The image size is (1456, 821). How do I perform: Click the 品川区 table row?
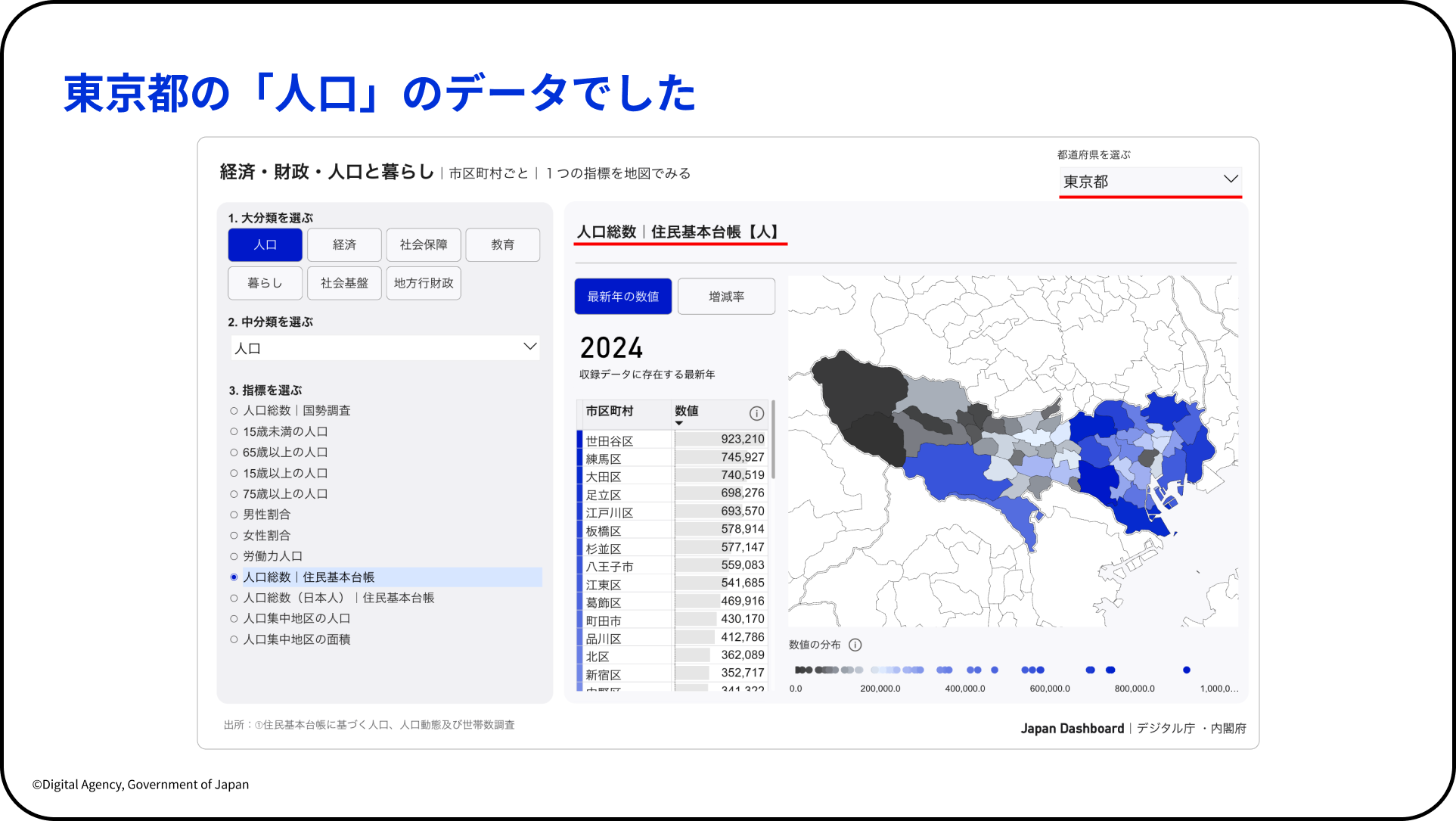tap(672, 638)
